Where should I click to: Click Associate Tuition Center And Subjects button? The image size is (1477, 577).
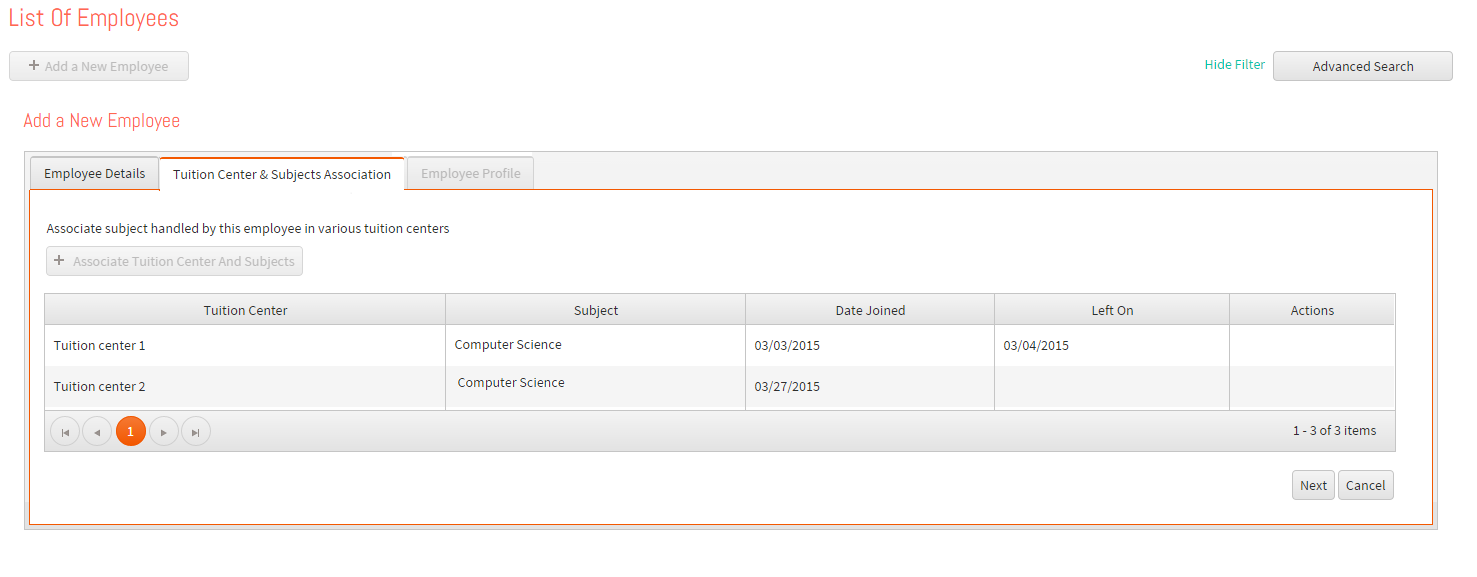pyautogui.click(x=174, y=261)
